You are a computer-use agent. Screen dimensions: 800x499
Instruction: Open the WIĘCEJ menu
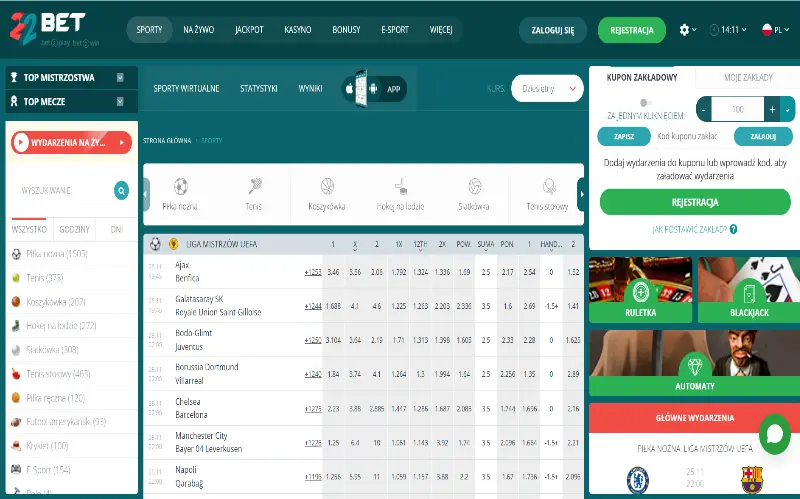point(441,30)
